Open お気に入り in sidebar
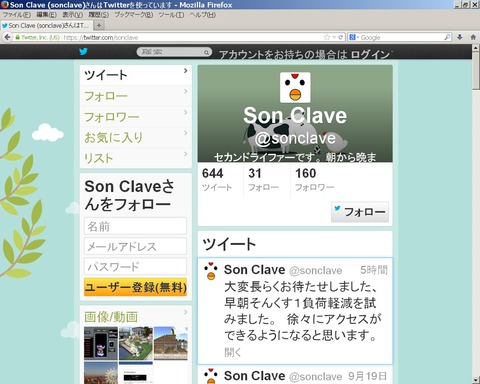This screenshot has height=384, width=480. (136, 137)
